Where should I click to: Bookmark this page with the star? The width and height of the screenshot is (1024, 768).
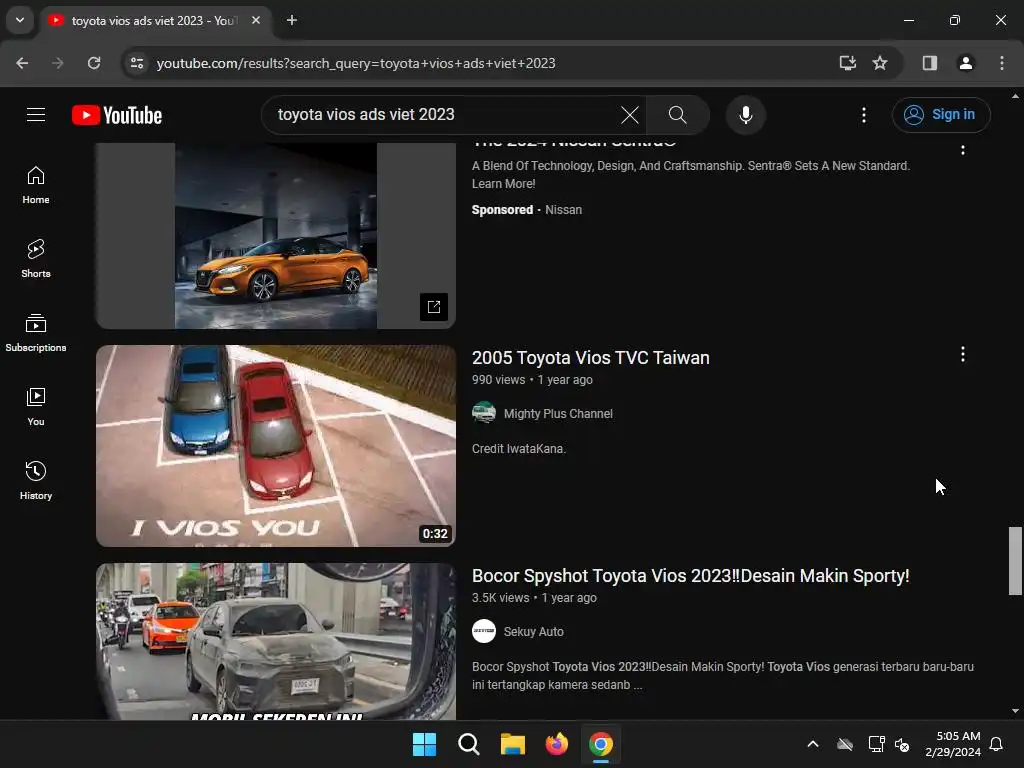pyautogui.click(x=880, y=63)
